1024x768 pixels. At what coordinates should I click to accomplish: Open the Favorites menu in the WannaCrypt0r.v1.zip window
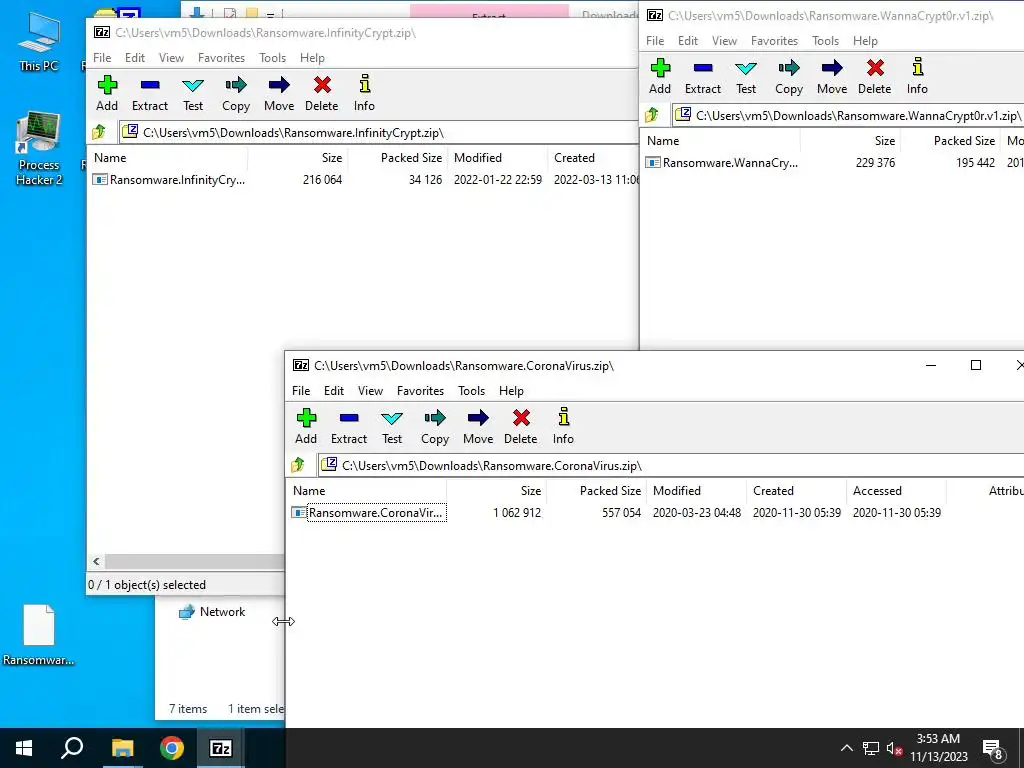pyautogui.click(x=775, y=40)
